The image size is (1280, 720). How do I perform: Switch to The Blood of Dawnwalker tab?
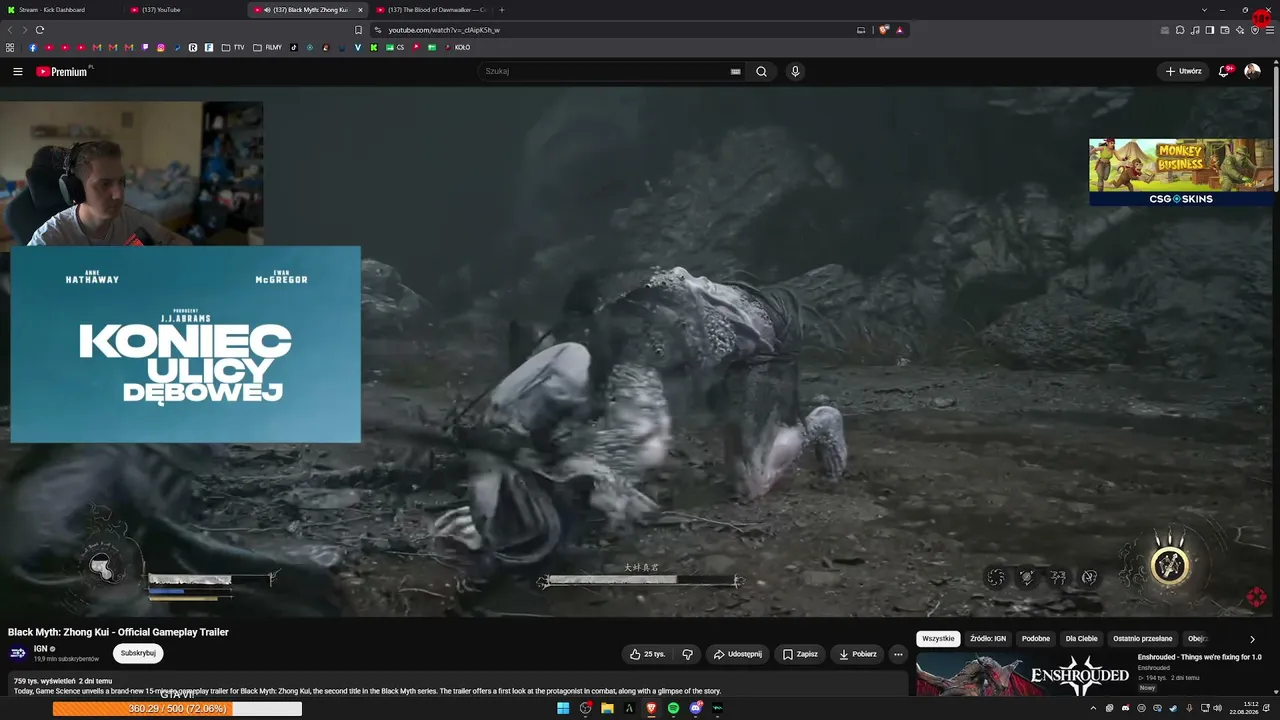point(430,10)
